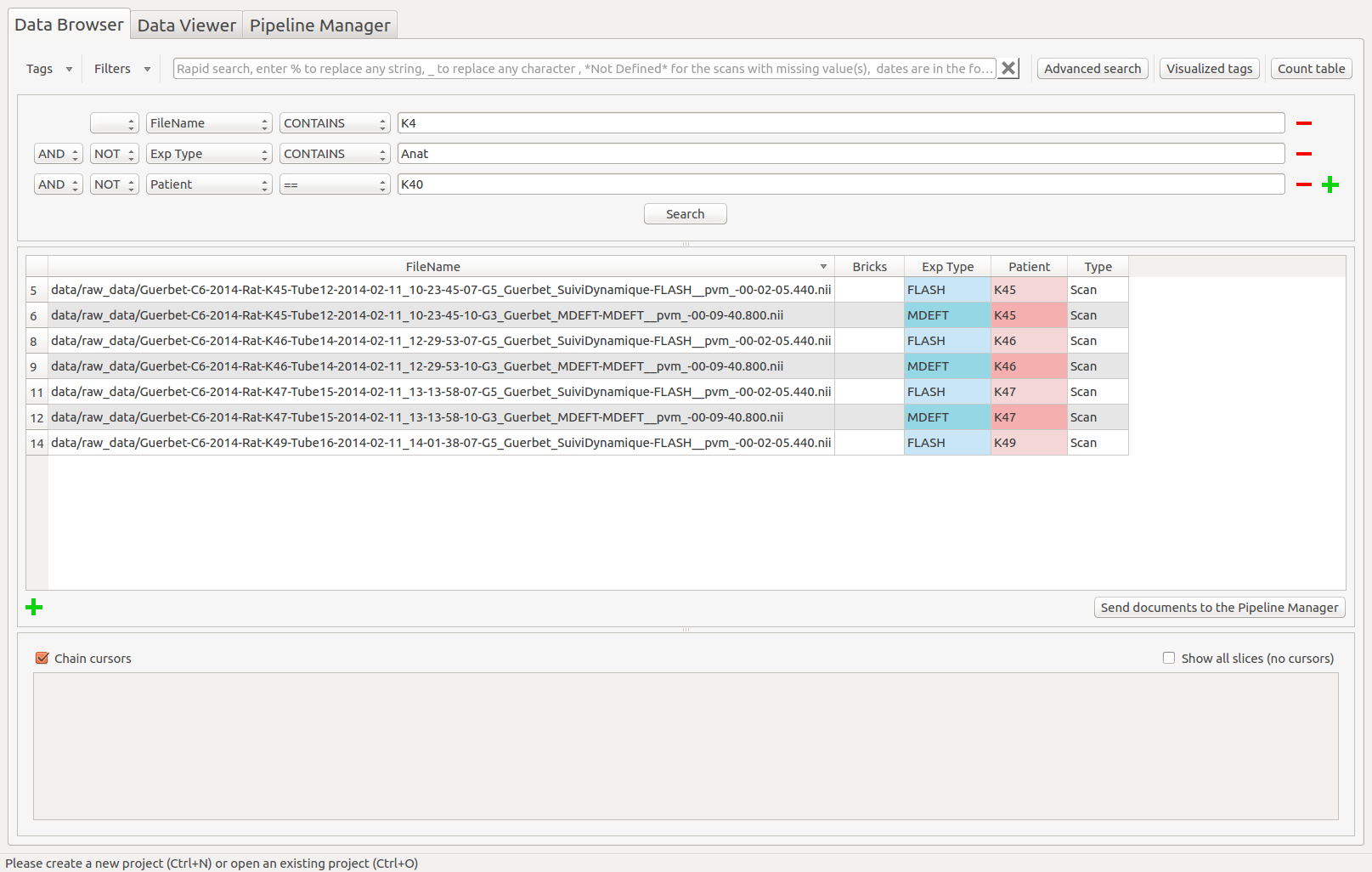Click the Count table button

coord(1312,69)
